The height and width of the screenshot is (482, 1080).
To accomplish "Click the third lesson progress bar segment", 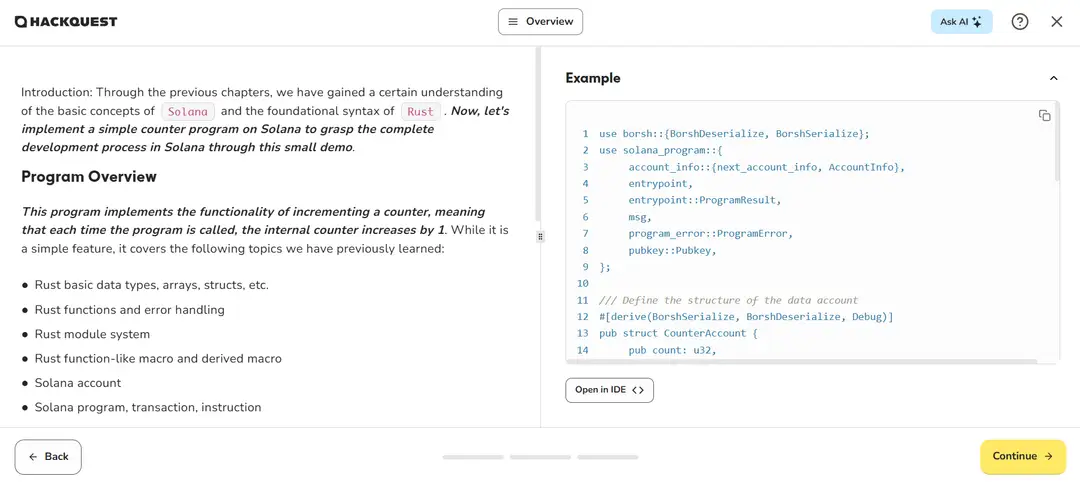I will point(608,457).
